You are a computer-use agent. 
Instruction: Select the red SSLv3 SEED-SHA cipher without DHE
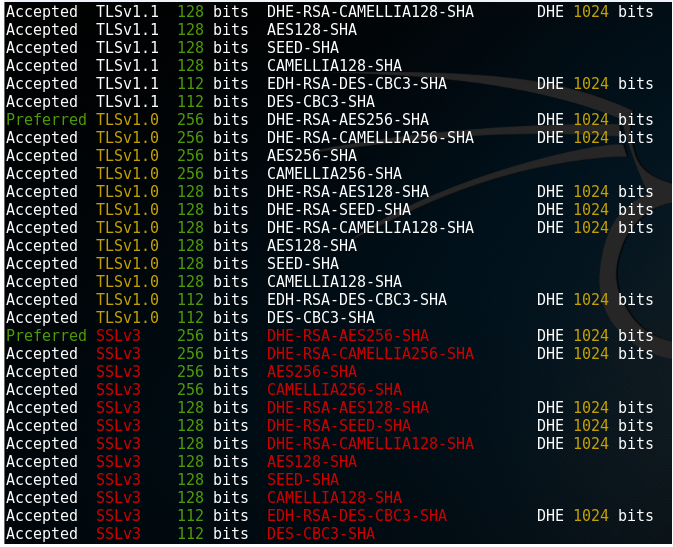[303, 480]
